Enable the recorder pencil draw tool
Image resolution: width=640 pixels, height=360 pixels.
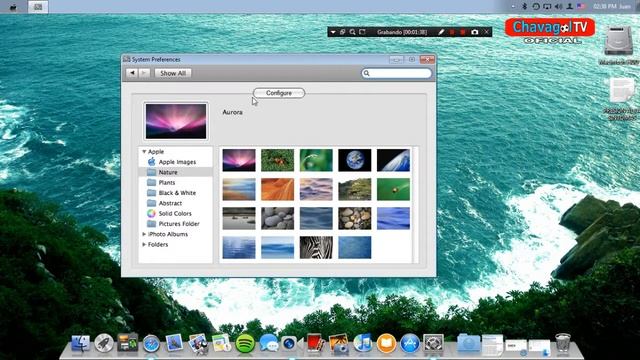[441, 32]
